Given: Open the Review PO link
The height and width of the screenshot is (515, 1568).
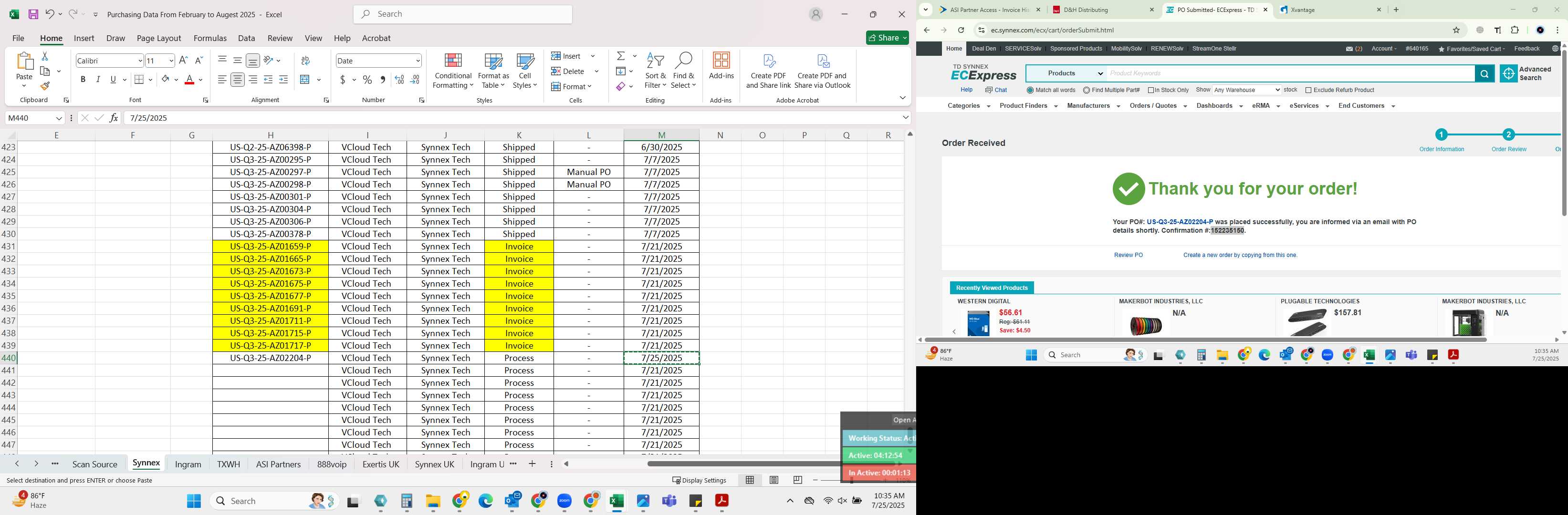Looking at the screenshot, I should click(x=1128, y=256).
